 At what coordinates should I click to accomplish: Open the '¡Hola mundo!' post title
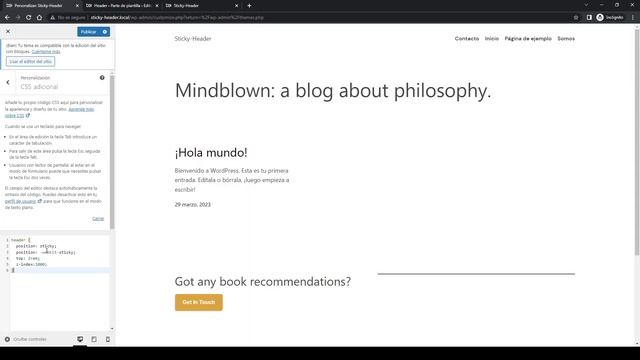click(x=211, y=153)
